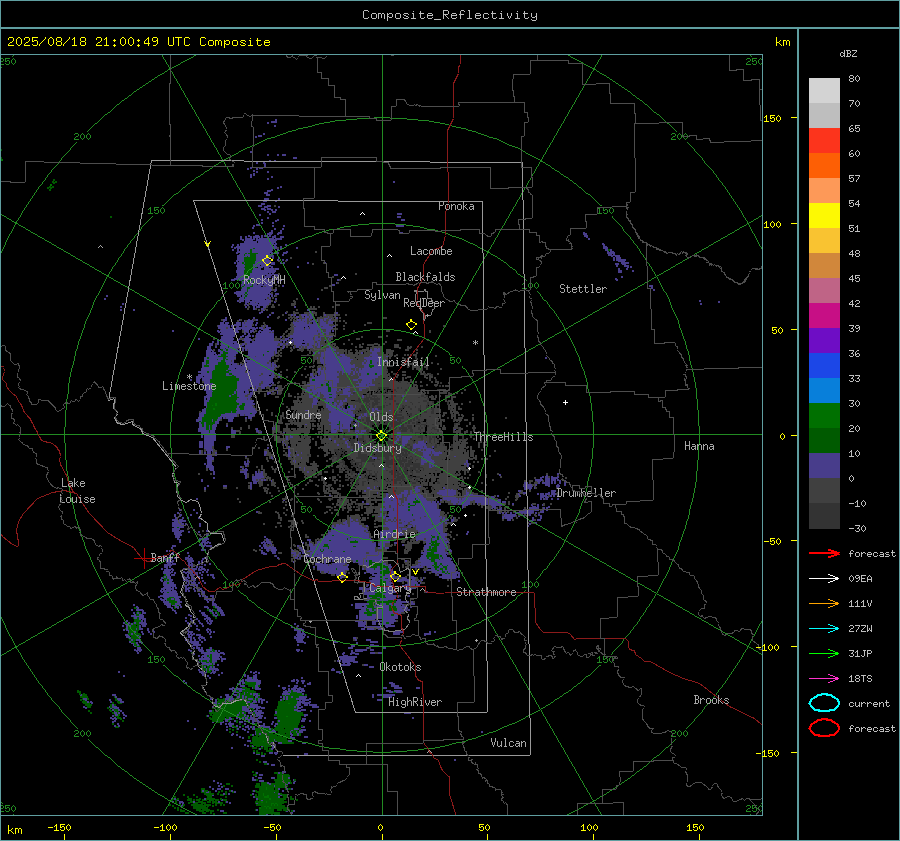Click the -150 value on bottom km axis
This screenshot has height=841, width=900.
[59, 827]
